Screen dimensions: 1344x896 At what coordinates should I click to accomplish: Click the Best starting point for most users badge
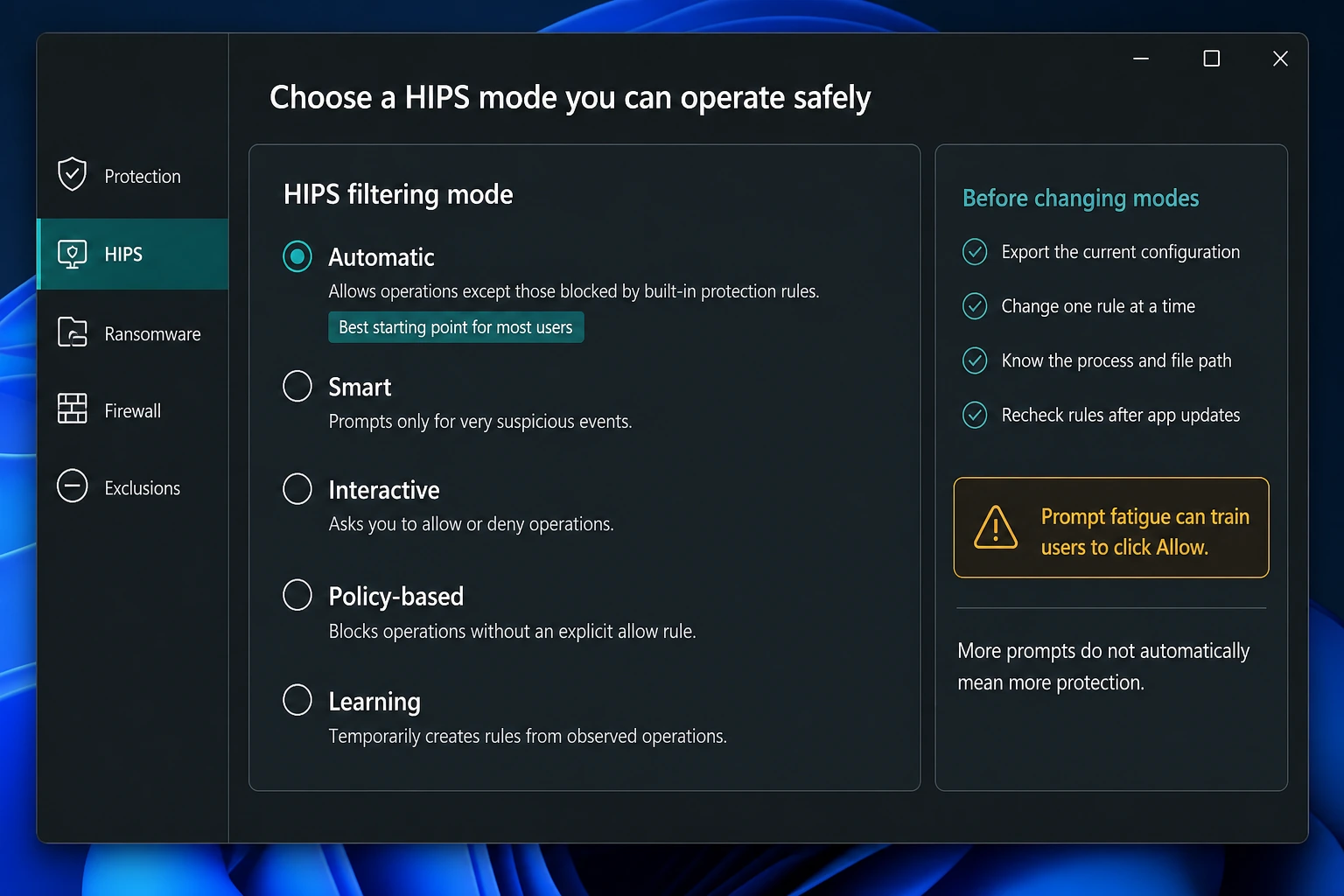click(456, 327)
